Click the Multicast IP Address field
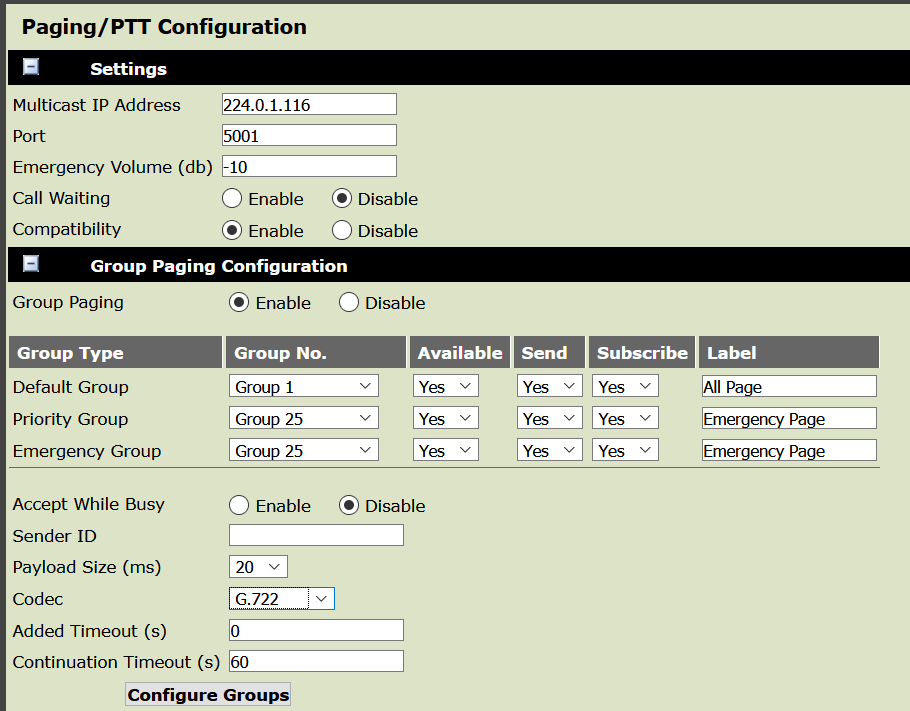Image resolution: width=910 pixels, height=711 pixels. pos(309,104)
